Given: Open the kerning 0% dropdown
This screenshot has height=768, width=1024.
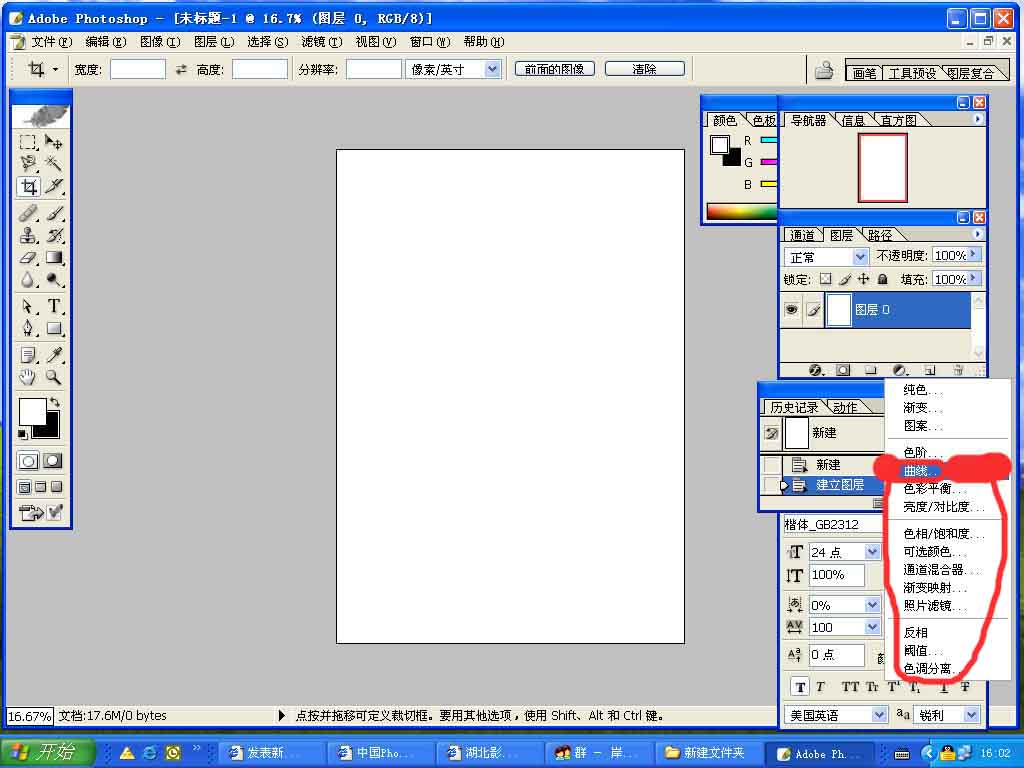Looking at the screenshot, I should 872,605.
